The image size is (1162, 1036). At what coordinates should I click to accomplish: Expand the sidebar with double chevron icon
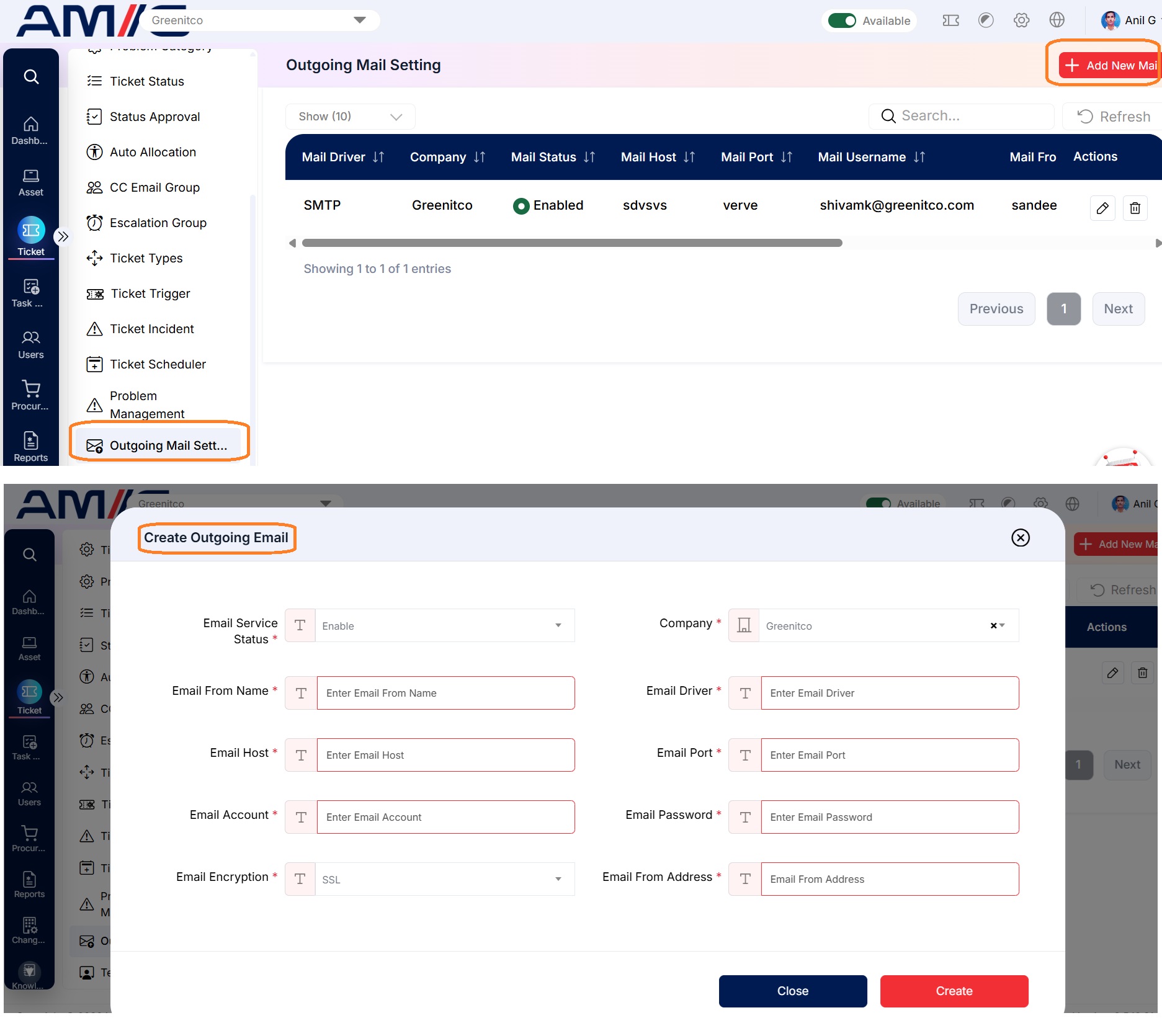pos(63,236)
